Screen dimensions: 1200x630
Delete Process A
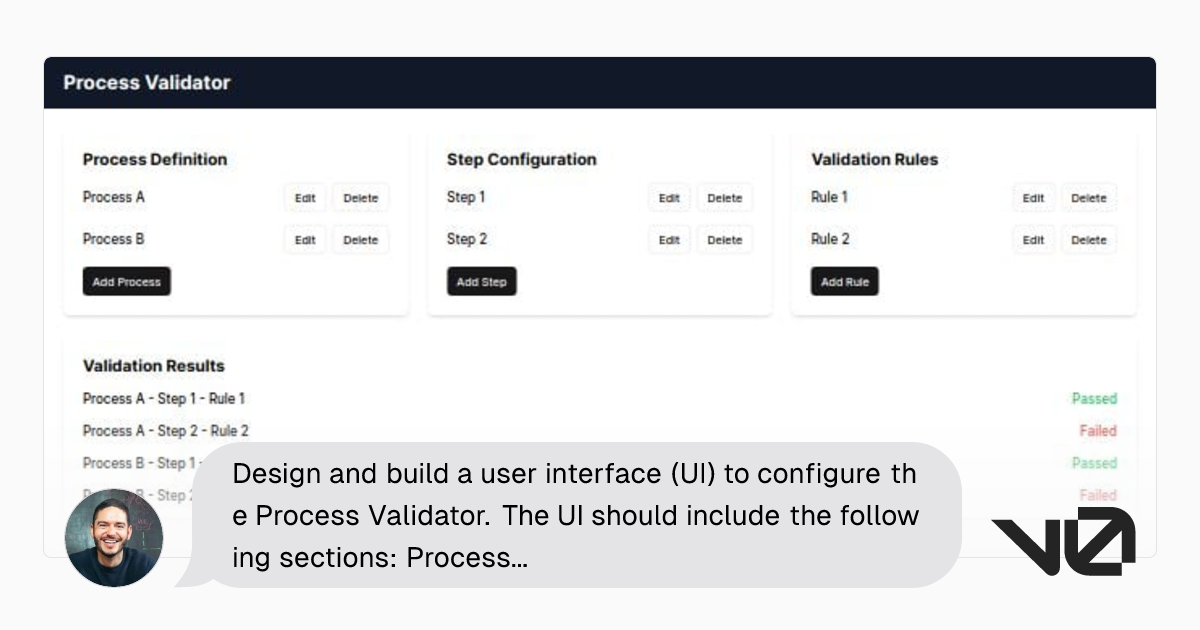click(360, 197)
